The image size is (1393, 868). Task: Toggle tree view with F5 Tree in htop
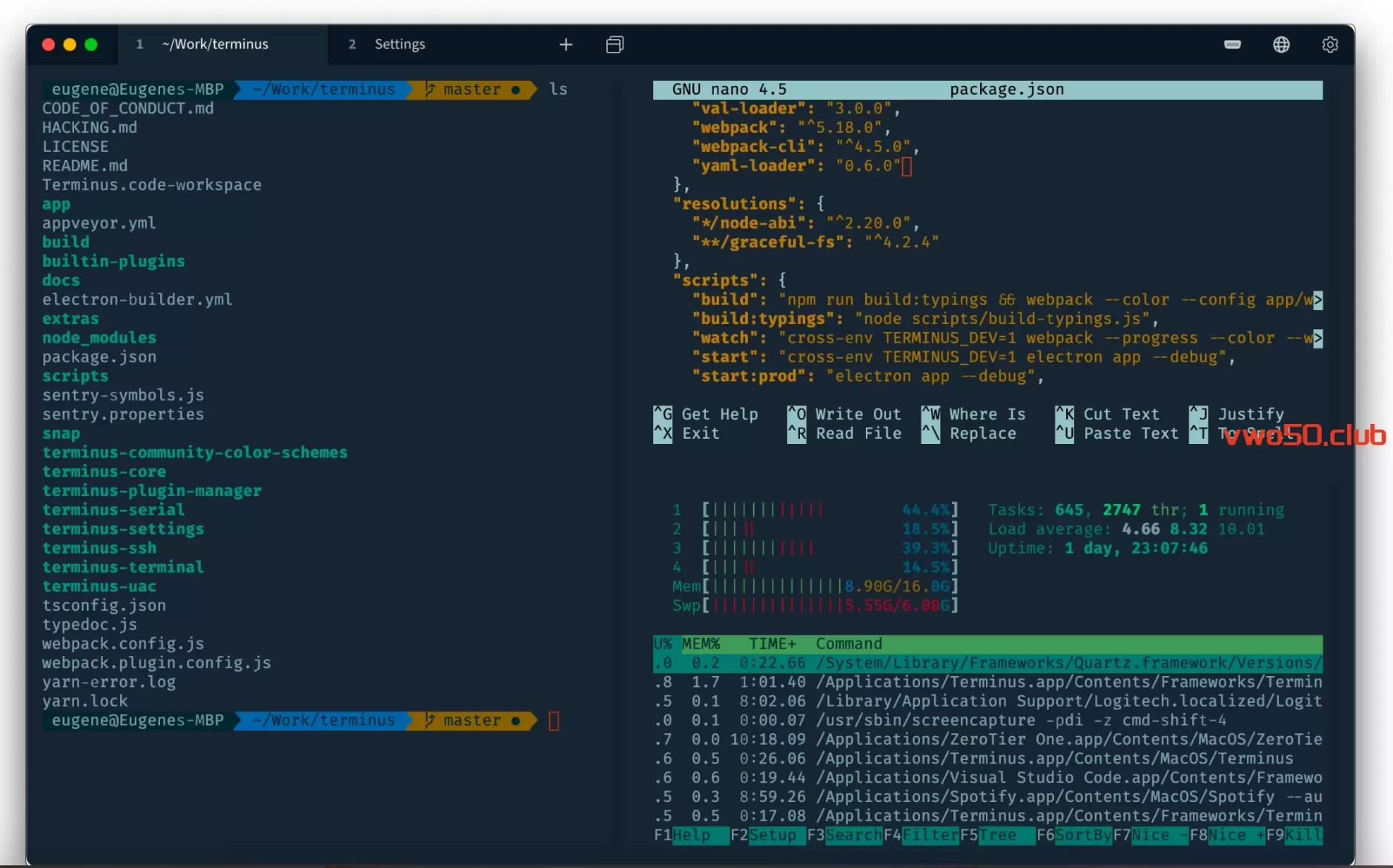pyautogui.click(x=997, y=835)
